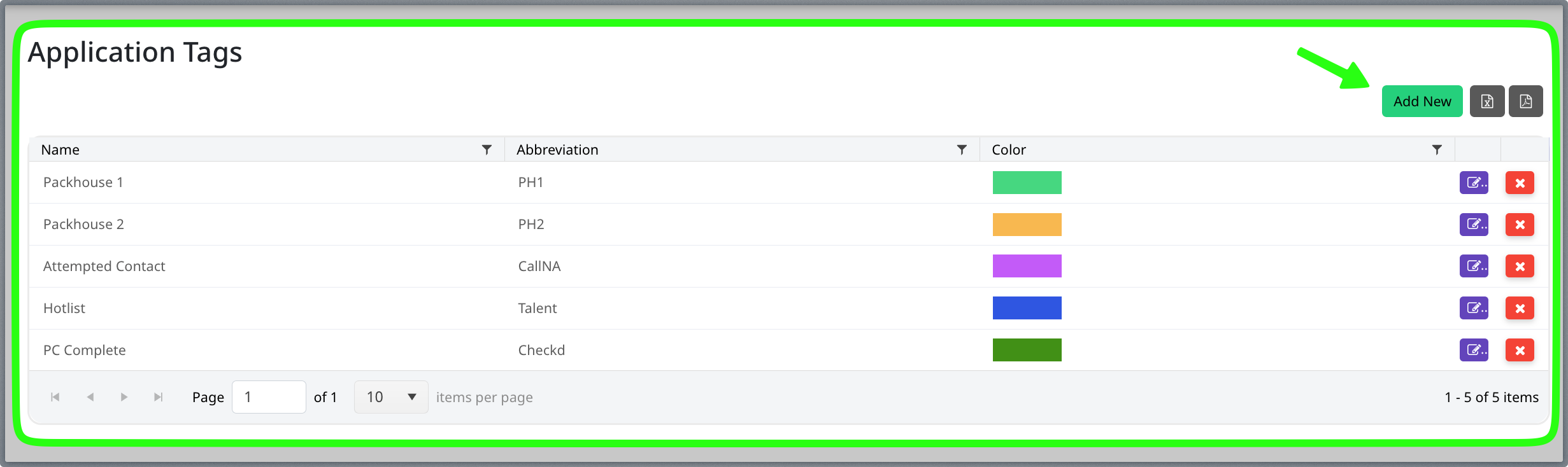The image size is (1568, 467).
Task: Click the page number input field
Action: pos(269,397)
